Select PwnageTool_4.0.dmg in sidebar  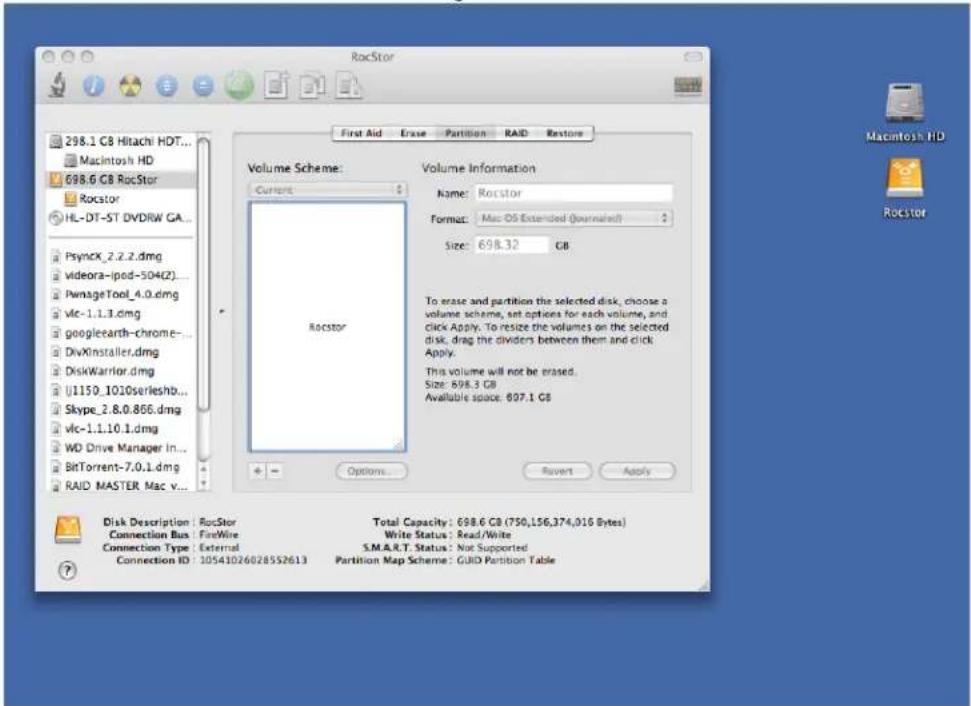(121, 295)
